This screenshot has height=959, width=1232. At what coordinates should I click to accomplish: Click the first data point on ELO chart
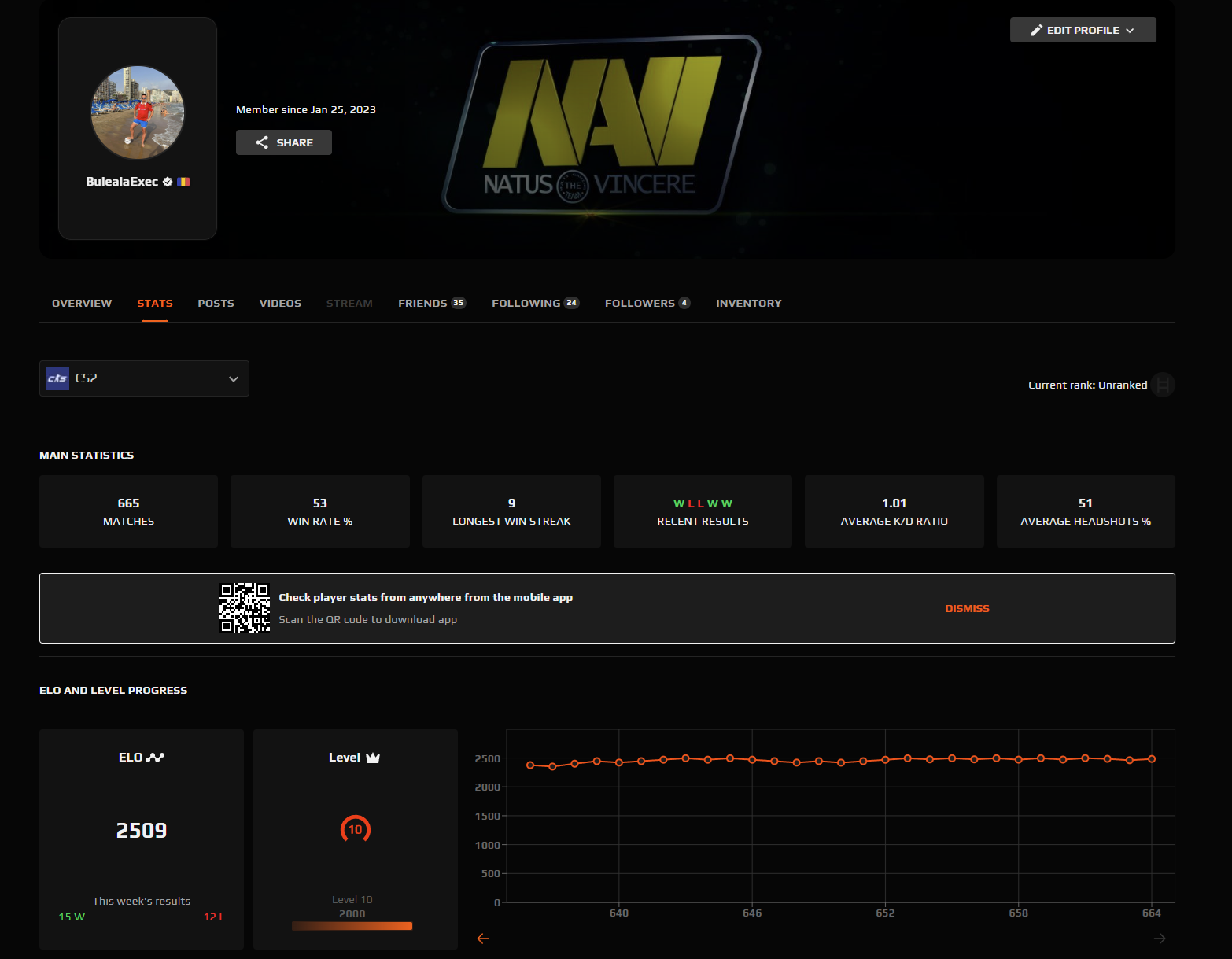(x=530, y=765)
